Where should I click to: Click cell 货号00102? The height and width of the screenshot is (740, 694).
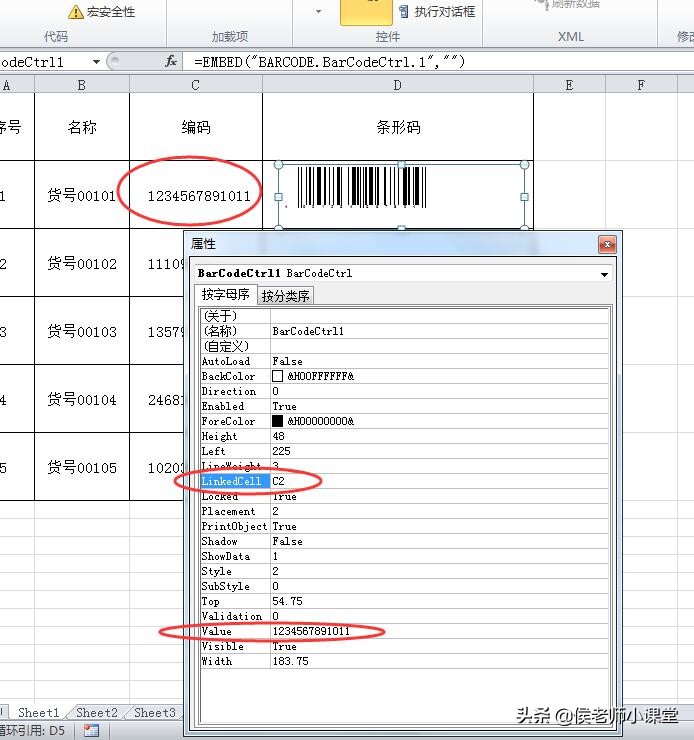[x=82, y=263]
